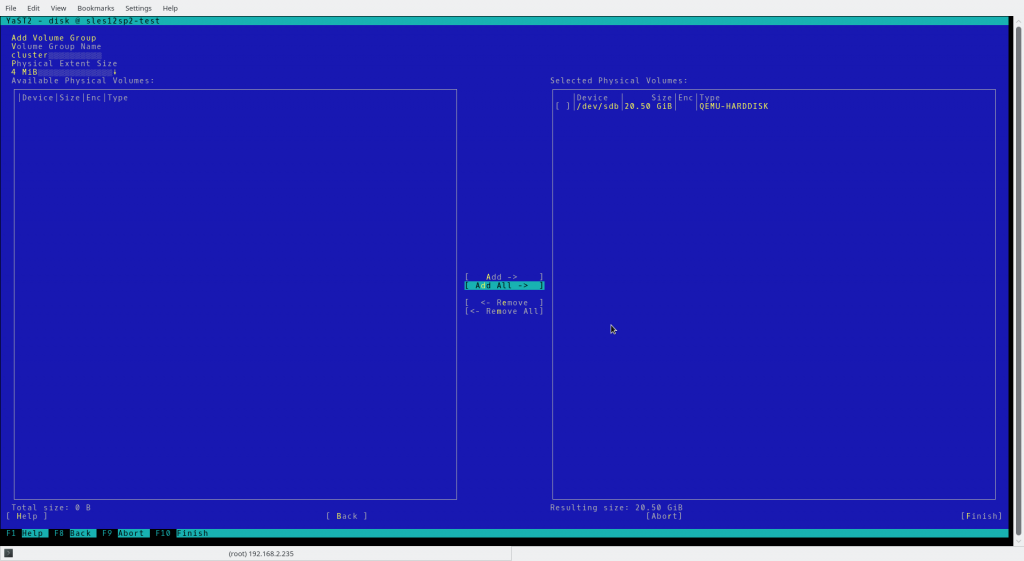Click the [Finish] button at bottom right

(x=981, y=516)
